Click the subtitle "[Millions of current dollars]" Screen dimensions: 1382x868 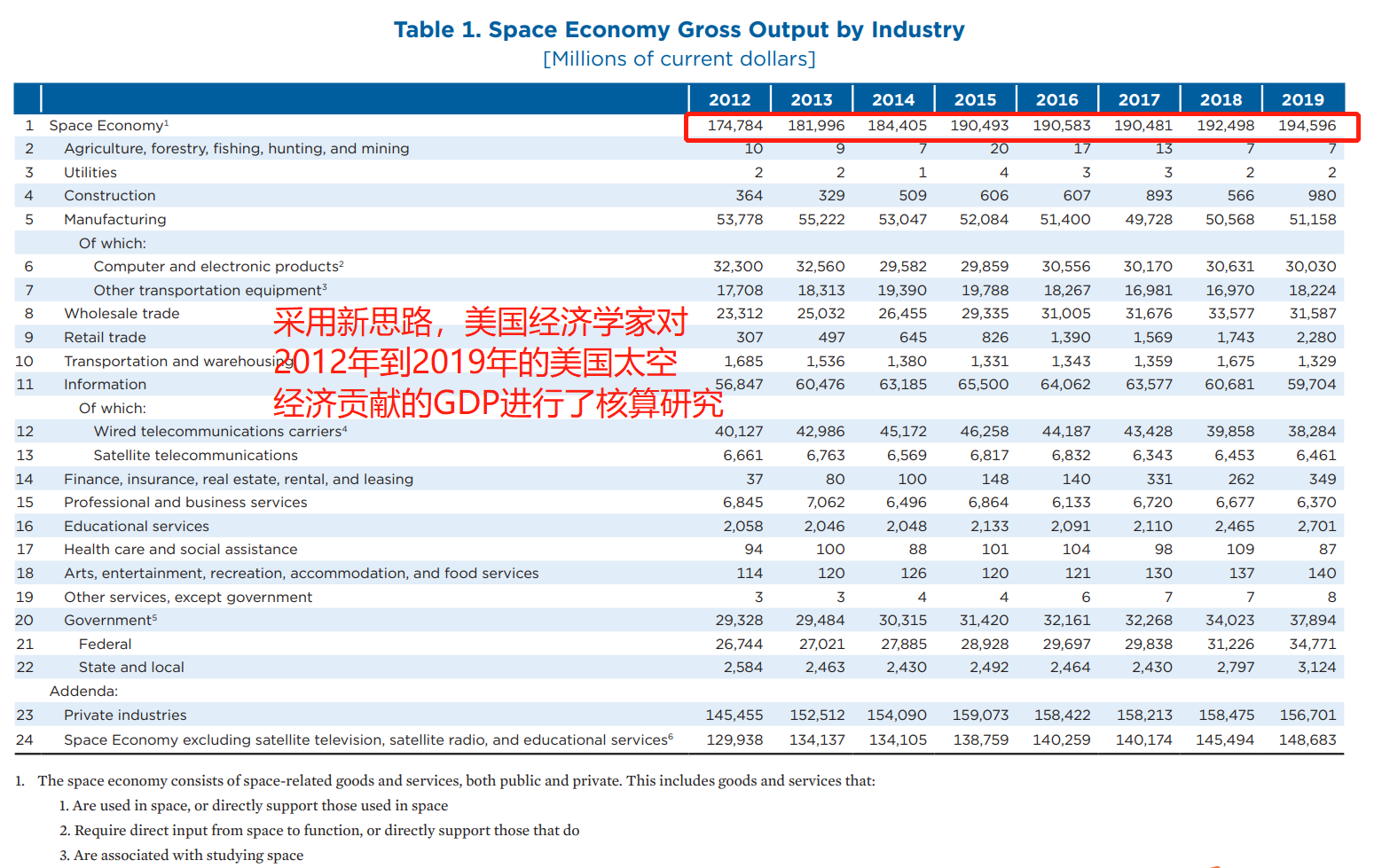click(679, 59)
